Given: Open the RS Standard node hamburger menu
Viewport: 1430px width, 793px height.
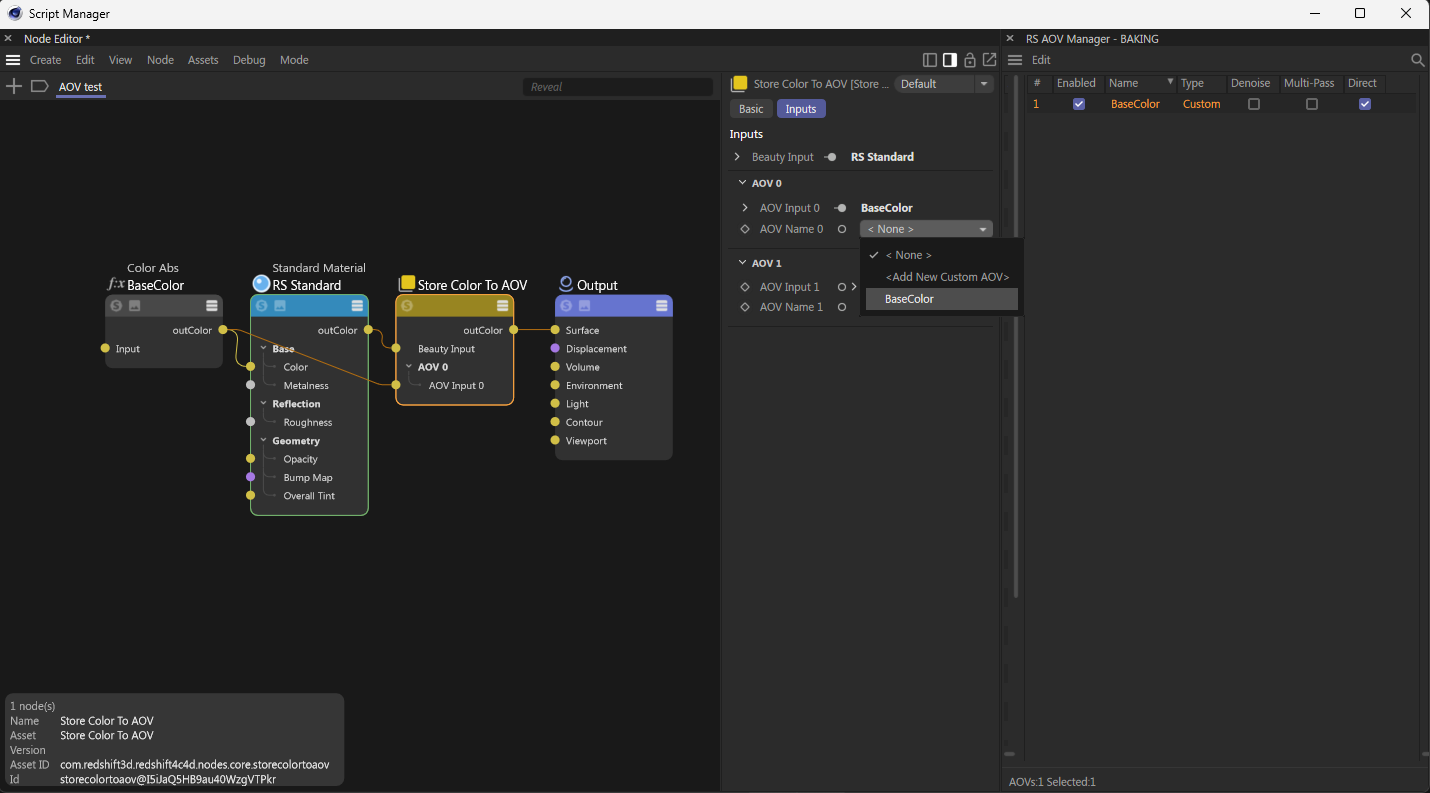Looking at the screenshot, I should pos(357,306).
